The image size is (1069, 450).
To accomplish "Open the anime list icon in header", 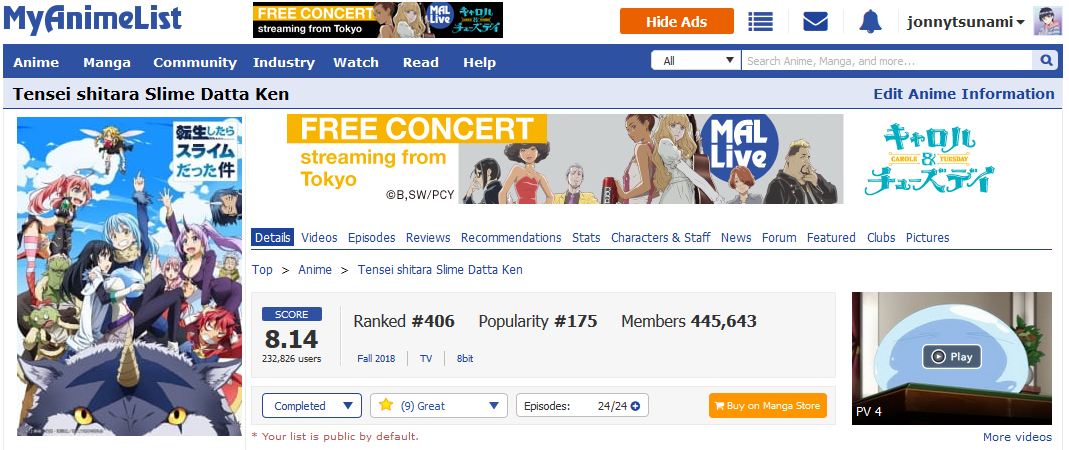I will 760,21.
